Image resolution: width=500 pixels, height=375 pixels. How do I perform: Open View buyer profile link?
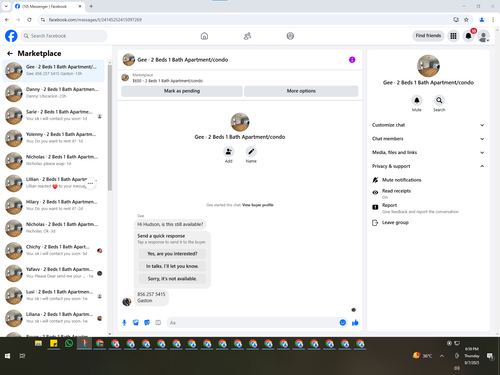coord(258,205)
